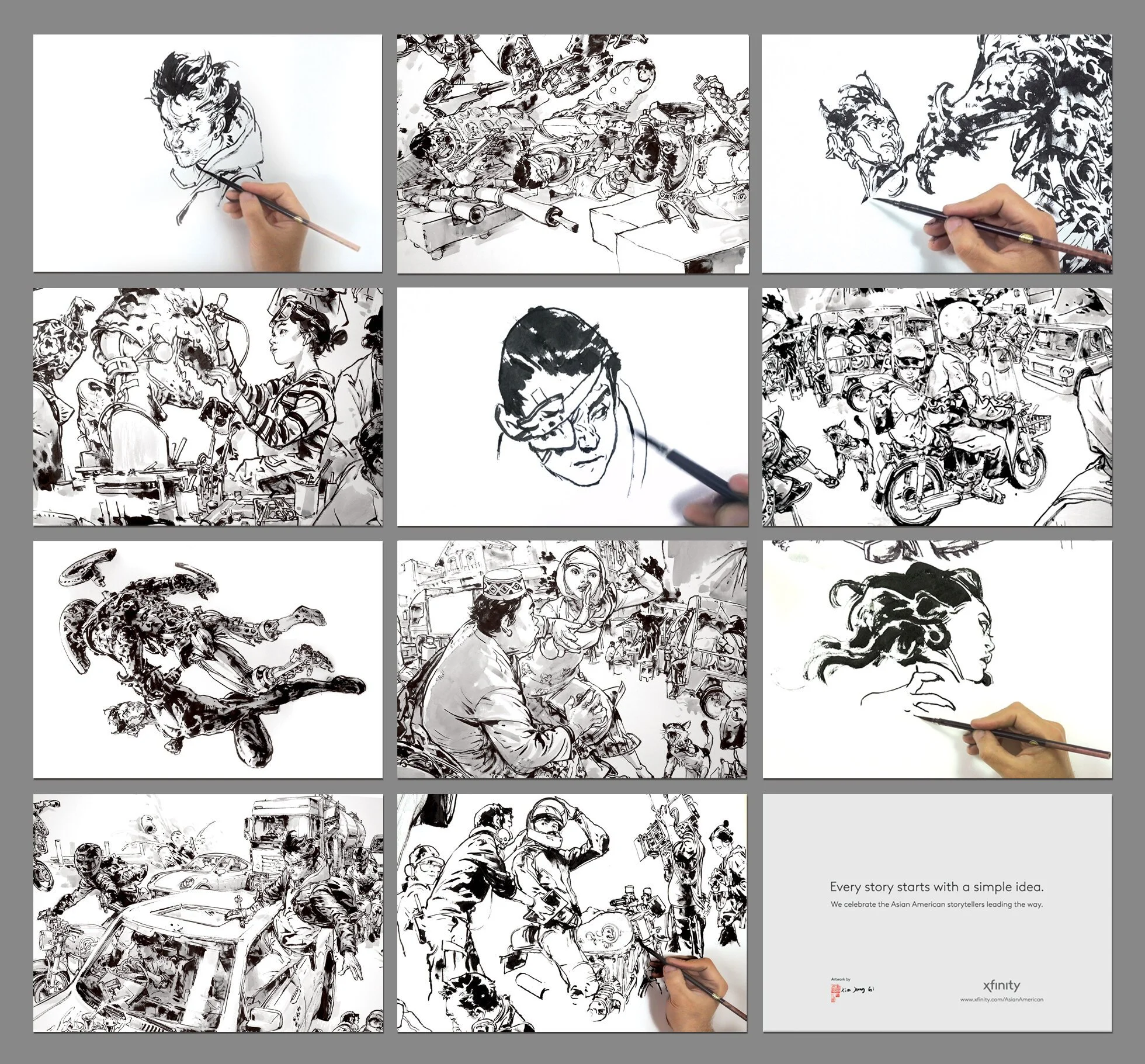The height and width of the screenshot is (1064, 1145).
Task: Click the xfinity logo
Action: (x=1002, y=986)
